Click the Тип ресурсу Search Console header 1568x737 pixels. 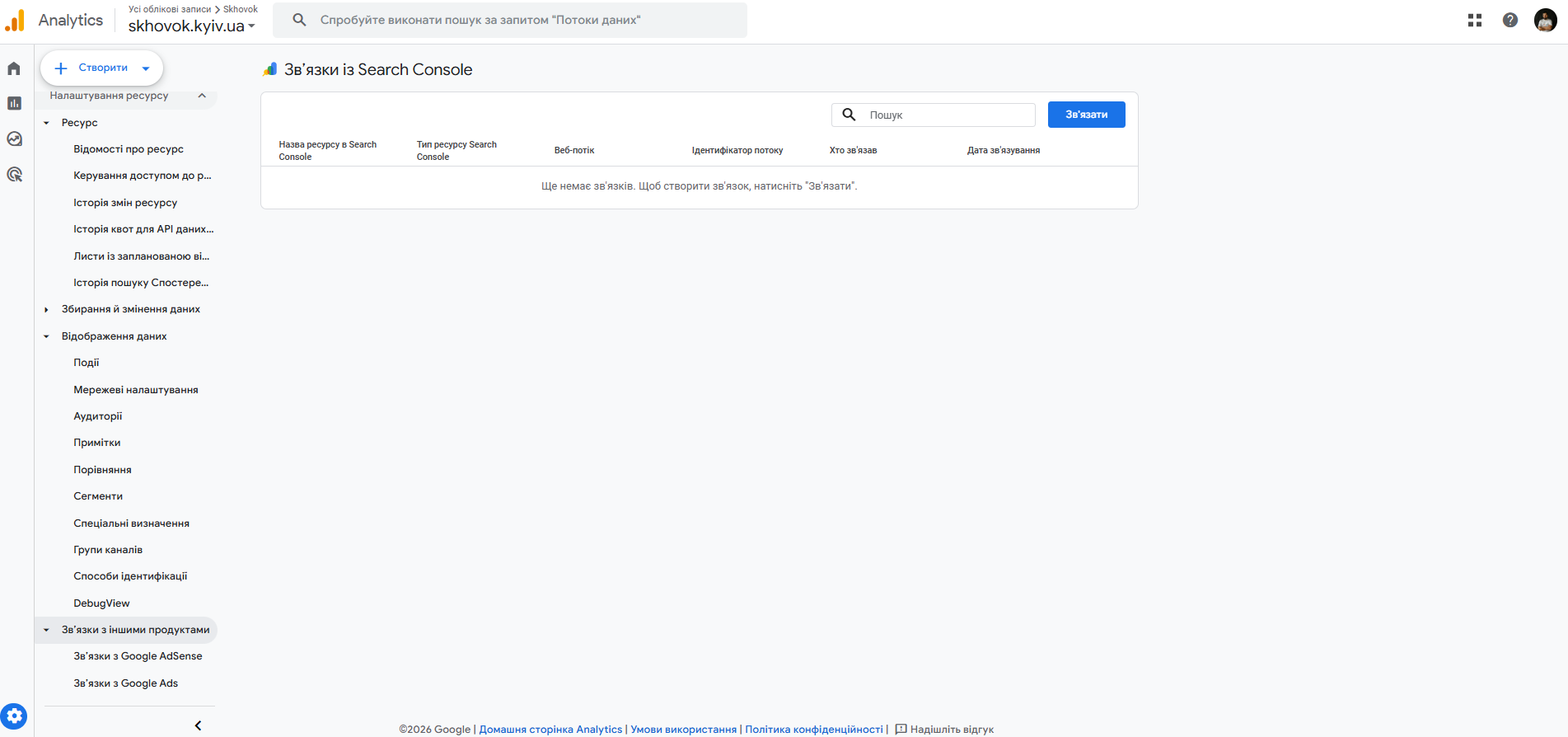tap(456, 151)
